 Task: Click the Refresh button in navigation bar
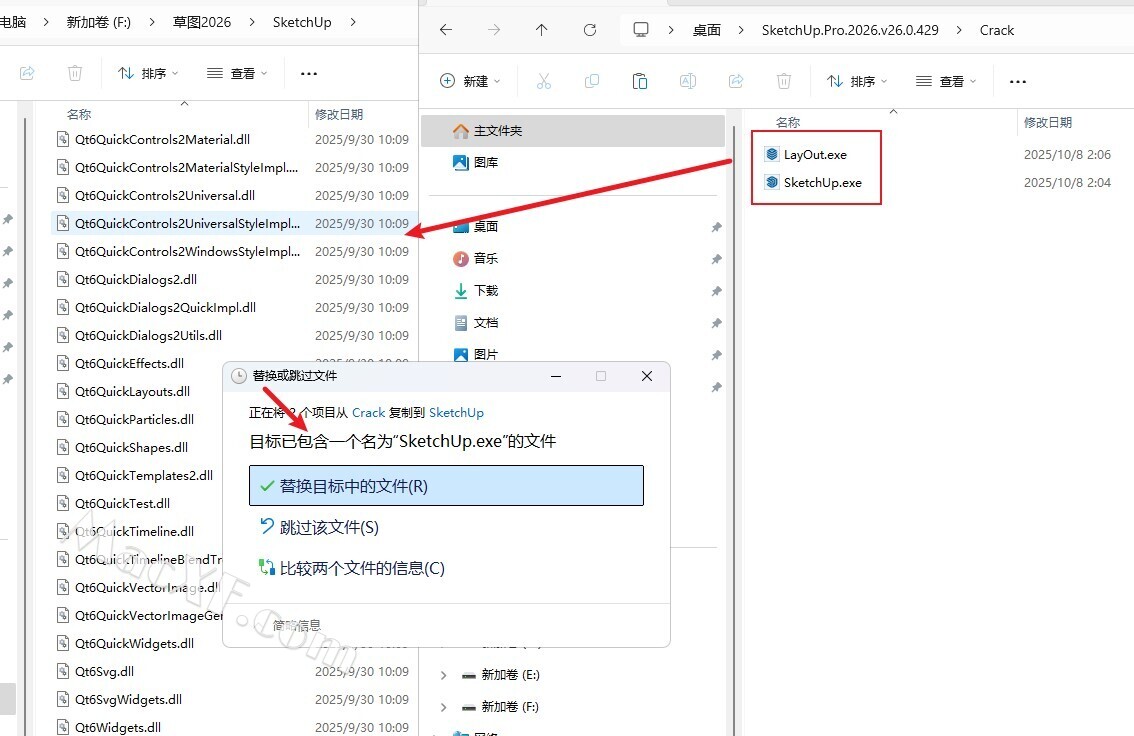(590, 30)
